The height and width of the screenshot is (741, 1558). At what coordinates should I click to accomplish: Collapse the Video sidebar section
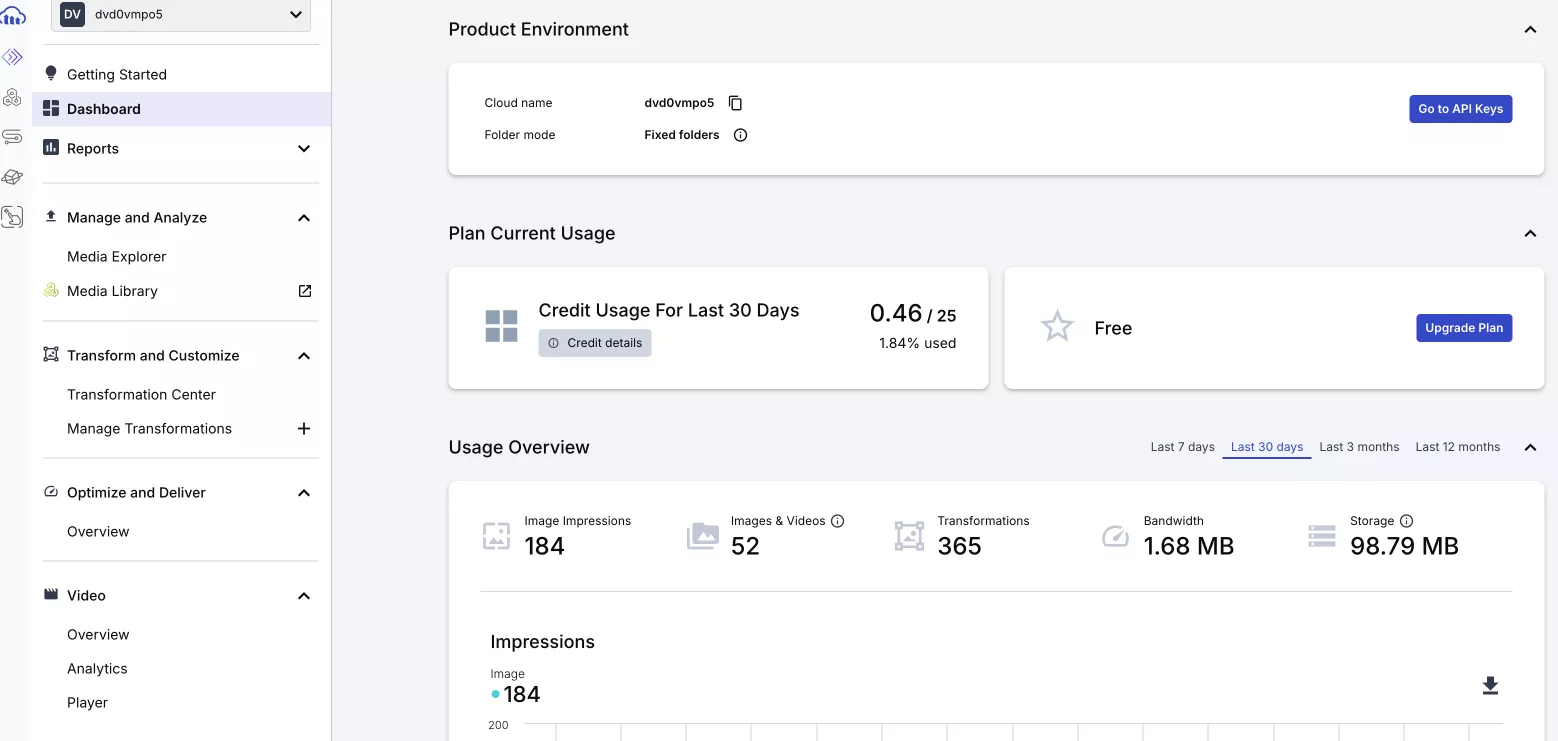[304, 596]
